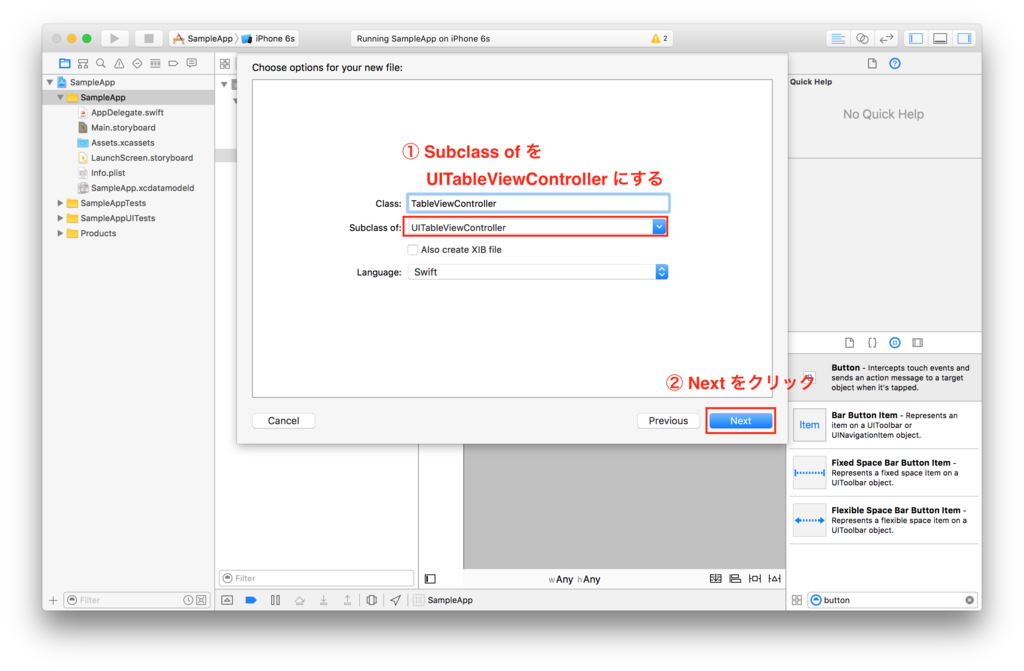Image resolution: width=1024 pixels, height=671 pixels.
Task: Clear the 'button' library search field
Action: 970,600
